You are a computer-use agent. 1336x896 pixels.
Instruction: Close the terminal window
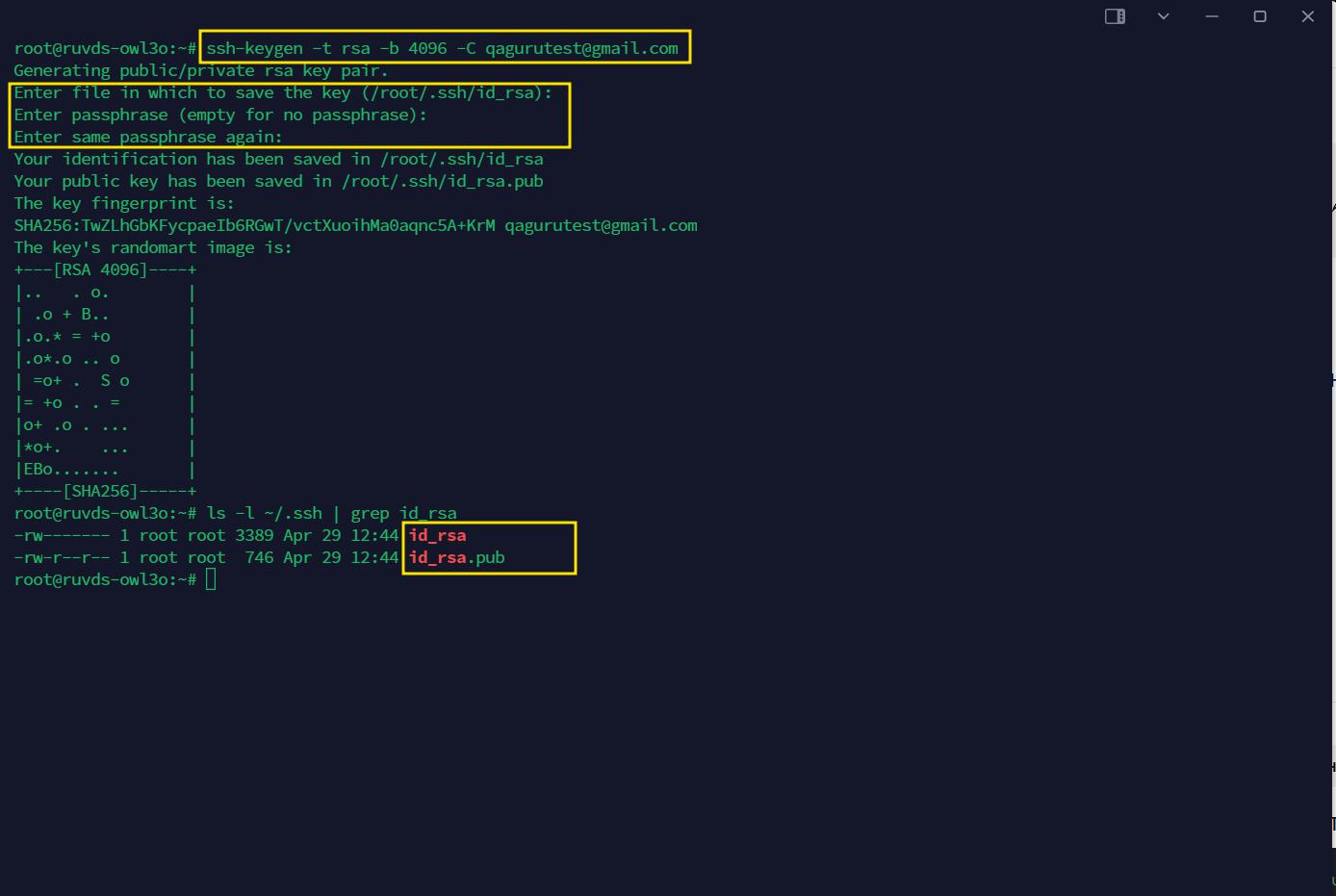(x=1308, y=16)
